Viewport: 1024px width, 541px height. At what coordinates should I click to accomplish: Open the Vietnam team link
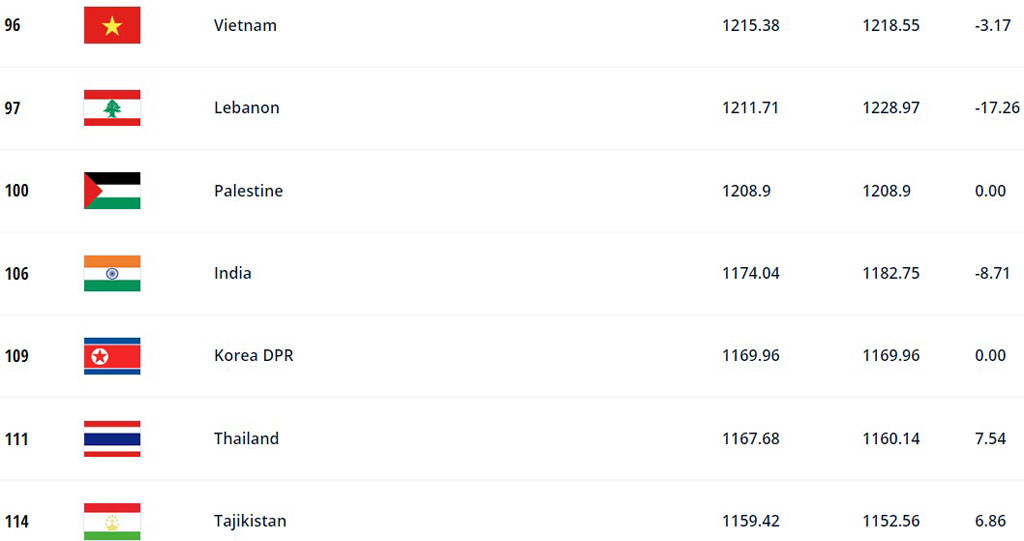point(246,25)
